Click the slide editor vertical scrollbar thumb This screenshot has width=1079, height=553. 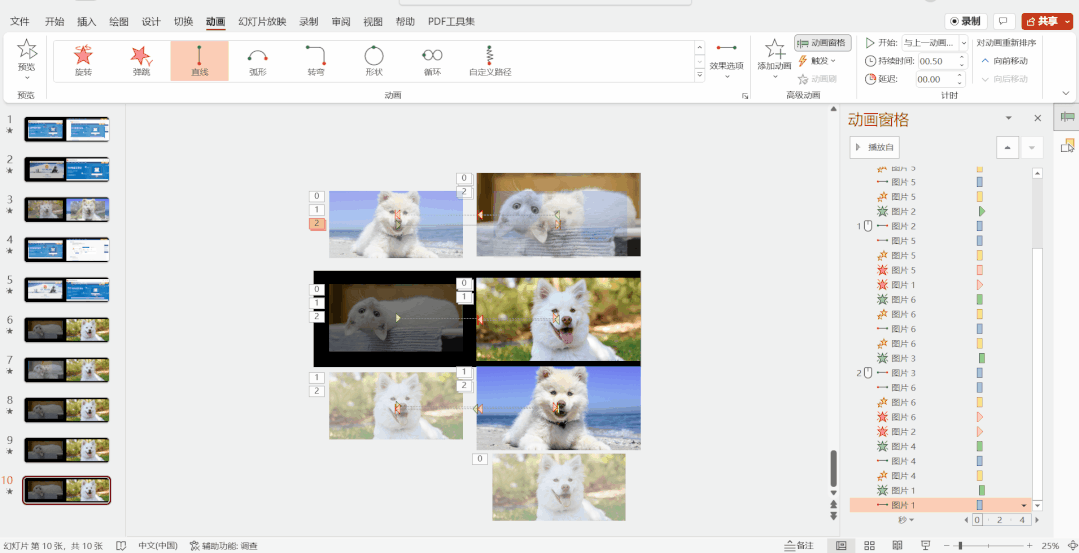[833, 468]
